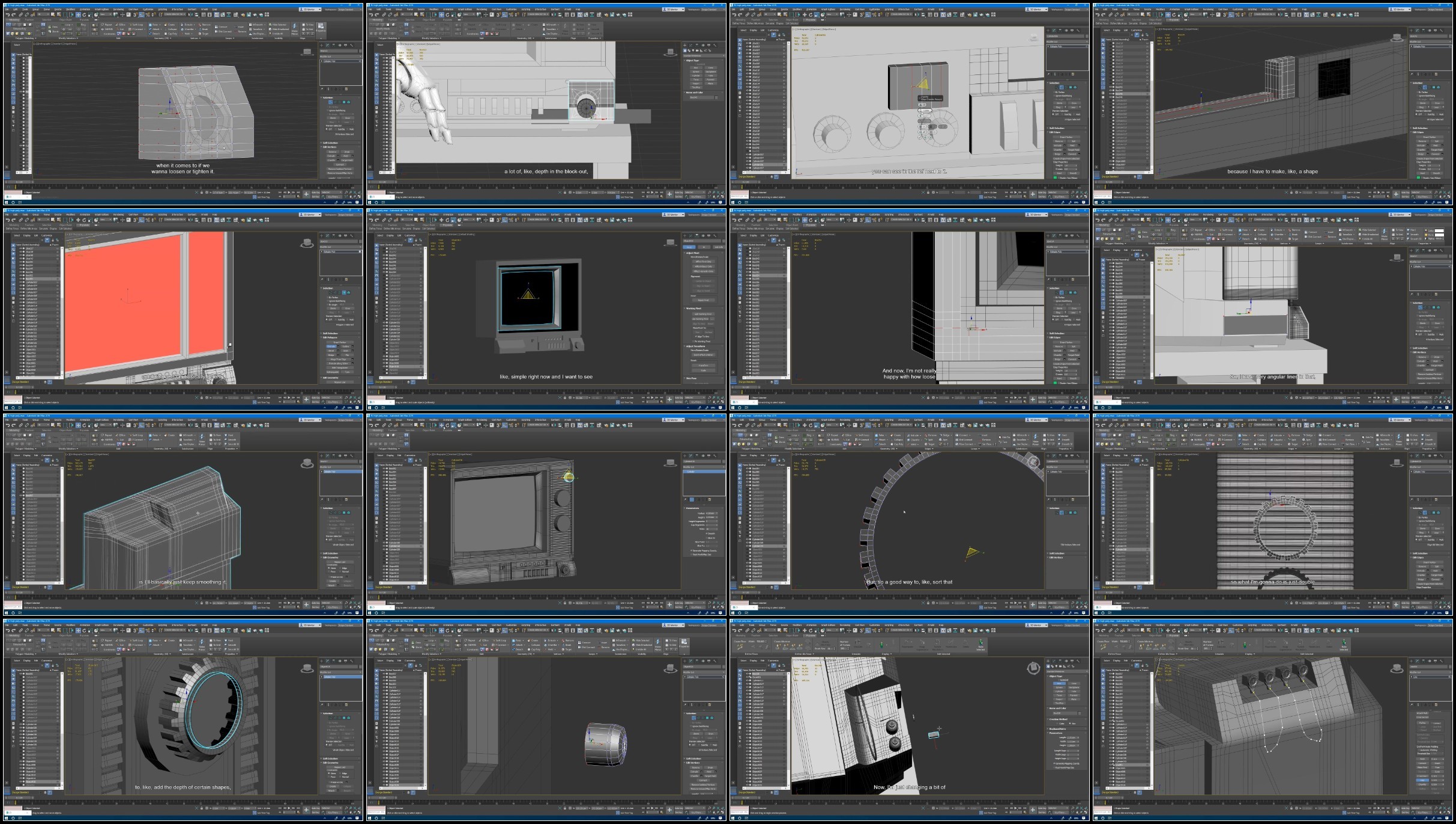Click Box object type in 'changing a bit of' frame
The width and height of the screenshot is (1456, 824).
(1059, 684)
